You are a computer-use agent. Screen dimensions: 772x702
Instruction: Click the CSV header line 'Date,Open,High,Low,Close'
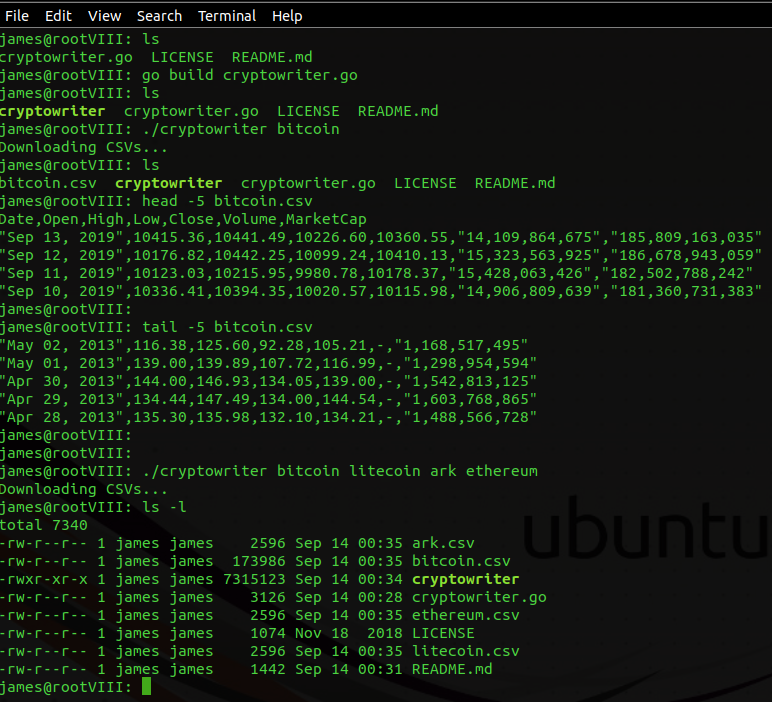[183, 219]
